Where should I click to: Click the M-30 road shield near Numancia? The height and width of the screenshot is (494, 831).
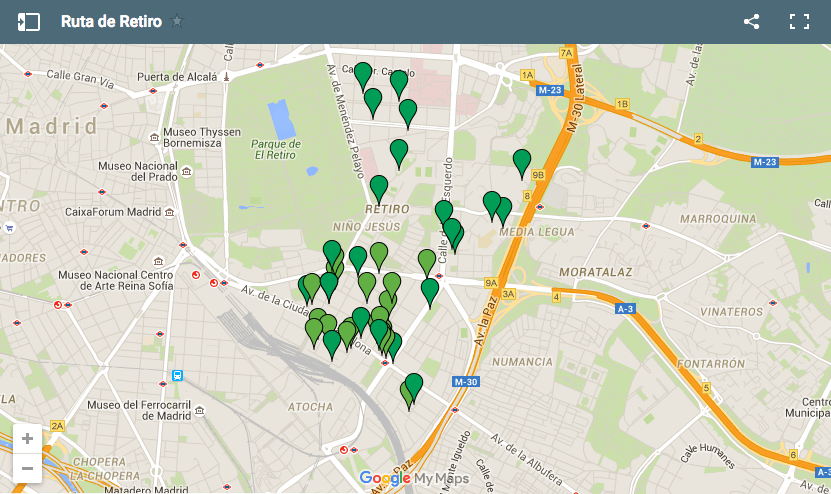pyautogui.click(x=466, y=382)
